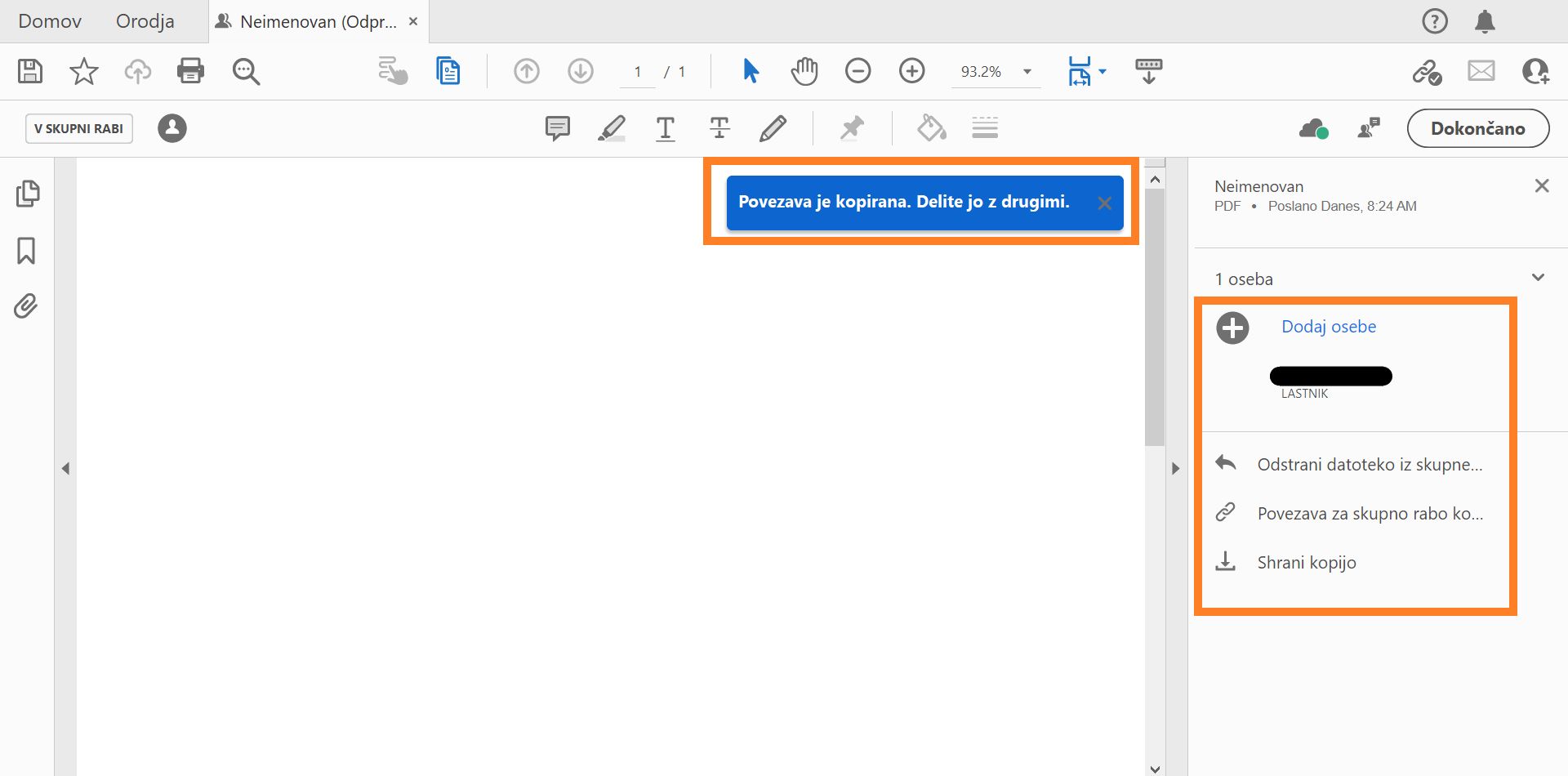Open the attachments paperclip panel

(x=26, y=306)
